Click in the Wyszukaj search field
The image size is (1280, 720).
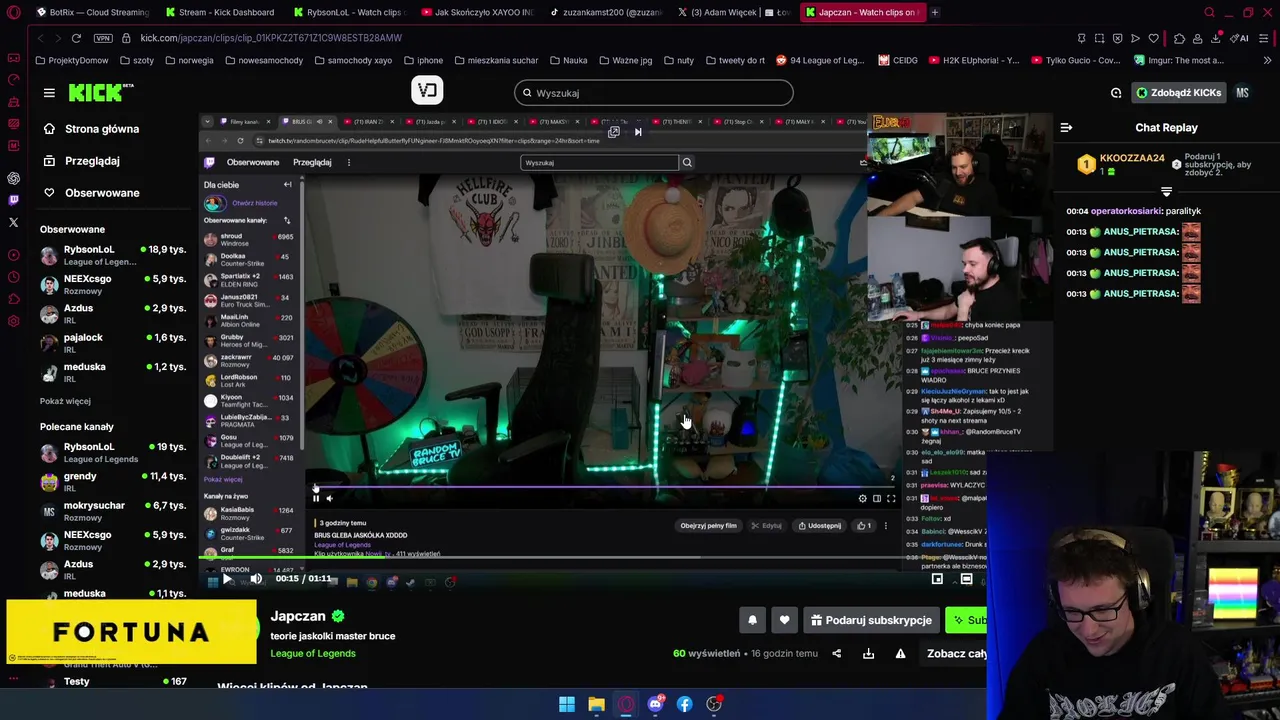click(654, 93)
